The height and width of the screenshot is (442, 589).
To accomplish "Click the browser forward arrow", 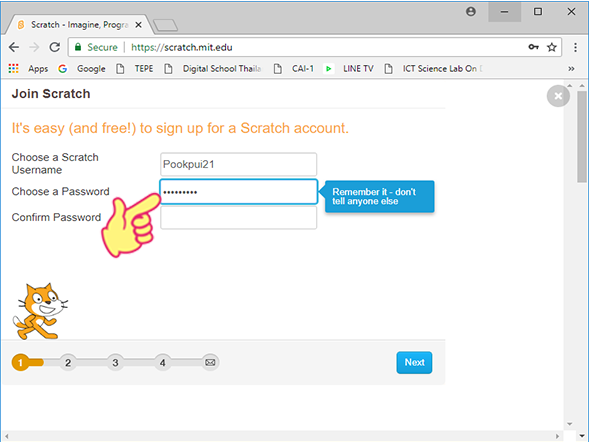I will coord(34,47).
